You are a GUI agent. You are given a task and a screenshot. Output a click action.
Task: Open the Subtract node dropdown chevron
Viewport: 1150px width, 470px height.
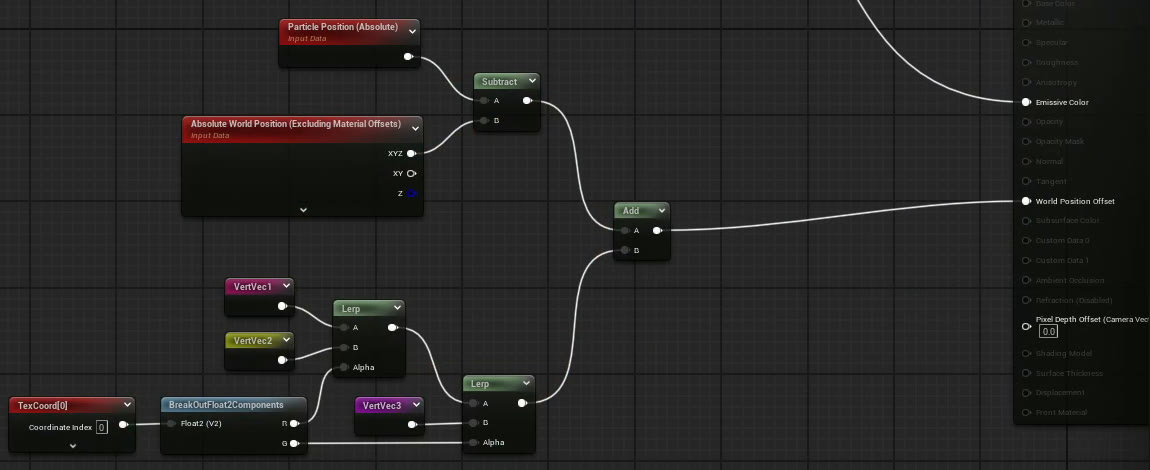point(532,81)
